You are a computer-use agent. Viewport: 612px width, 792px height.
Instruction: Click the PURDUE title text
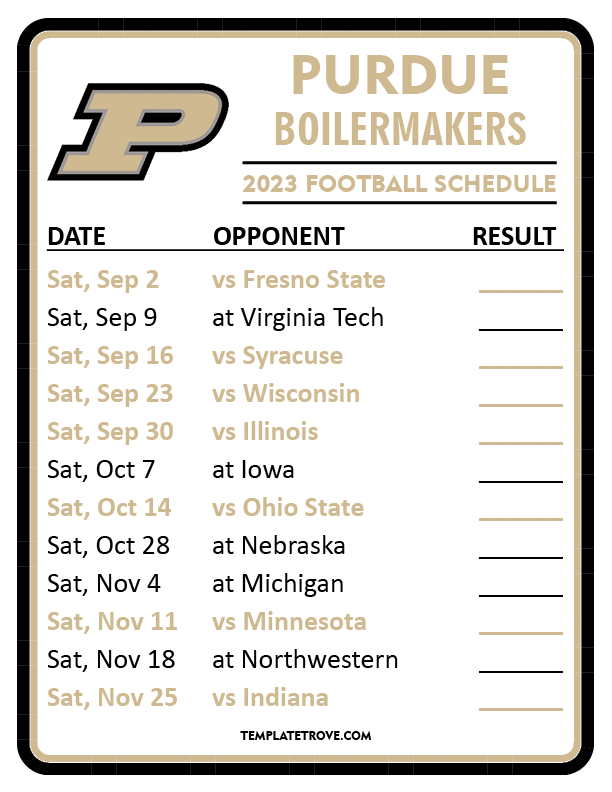[x=400, y=77]
